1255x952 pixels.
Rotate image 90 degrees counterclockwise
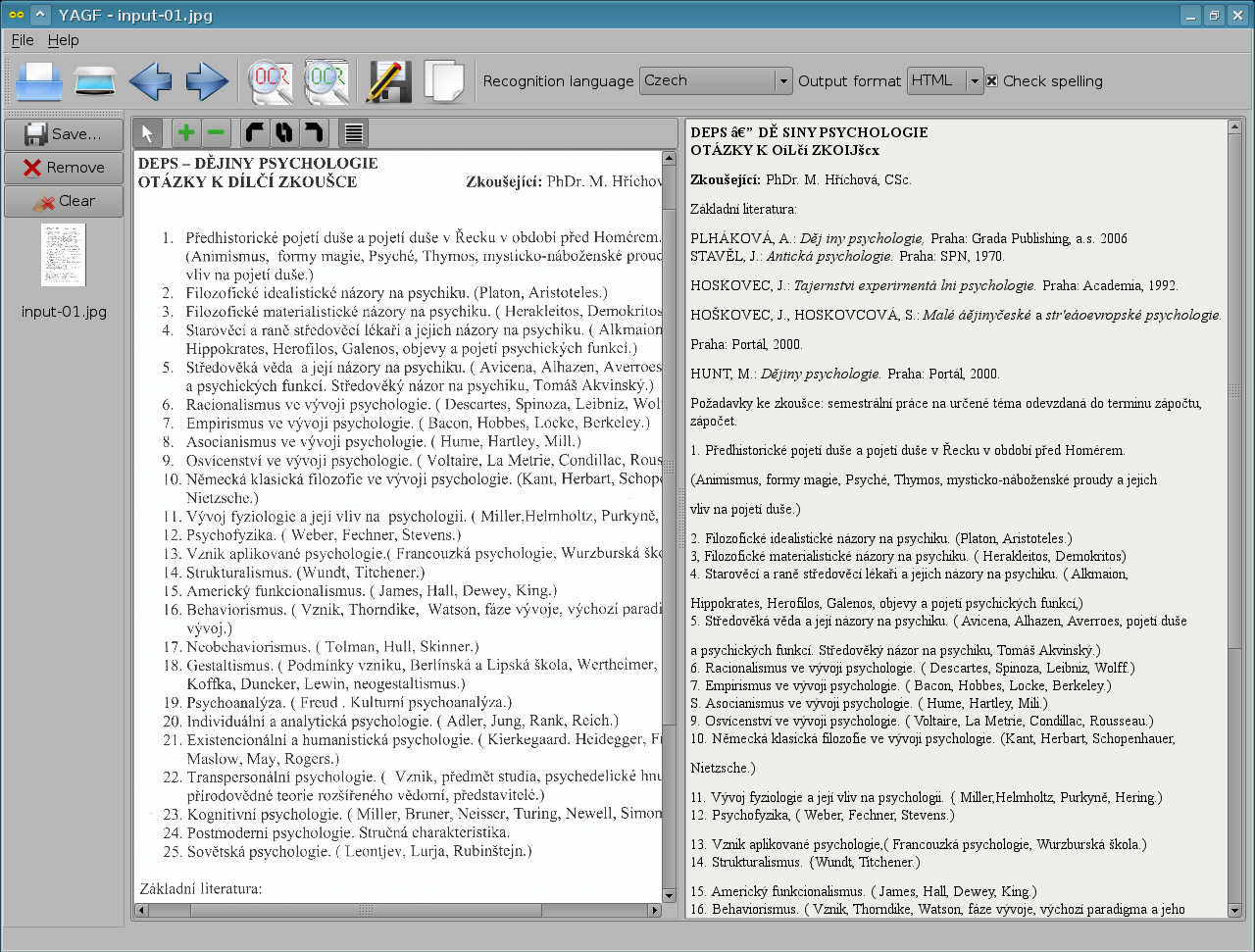[x=255, y=133]
